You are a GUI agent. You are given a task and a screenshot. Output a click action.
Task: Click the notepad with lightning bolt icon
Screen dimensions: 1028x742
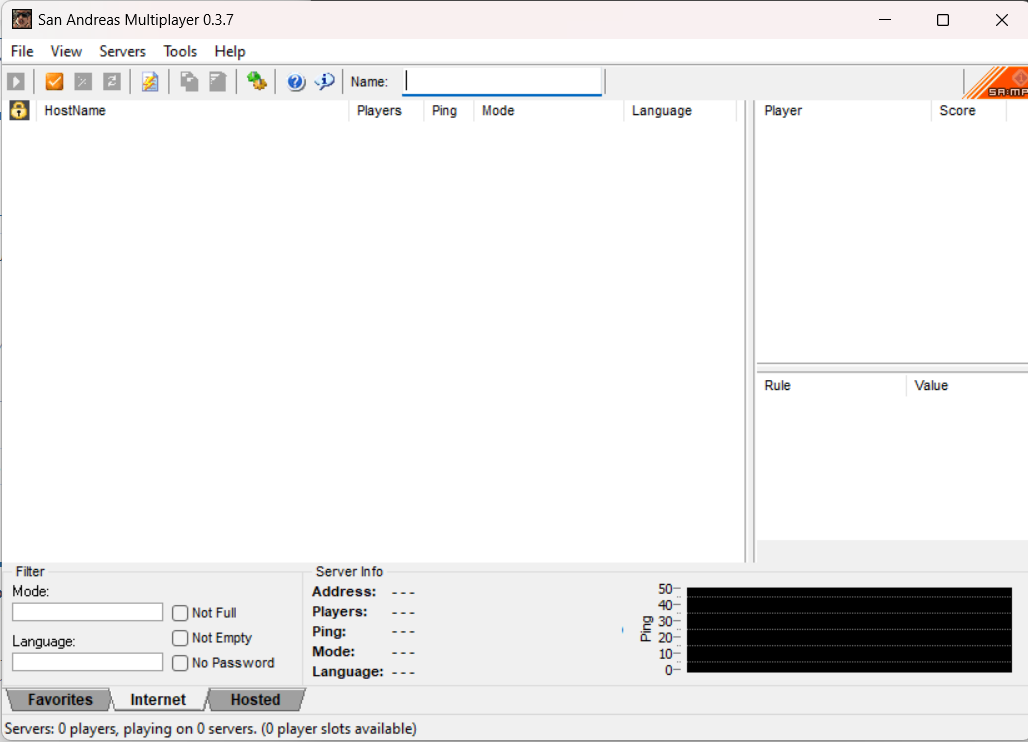(x=150, y=82)
